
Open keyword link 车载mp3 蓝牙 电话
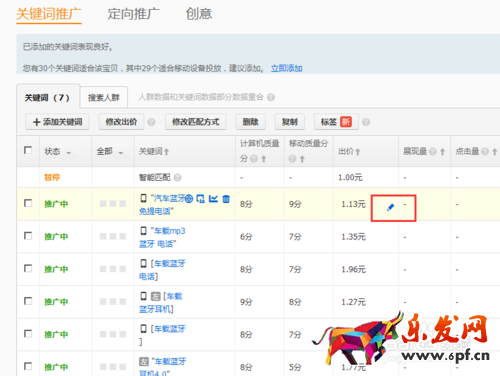click(162, 237)
